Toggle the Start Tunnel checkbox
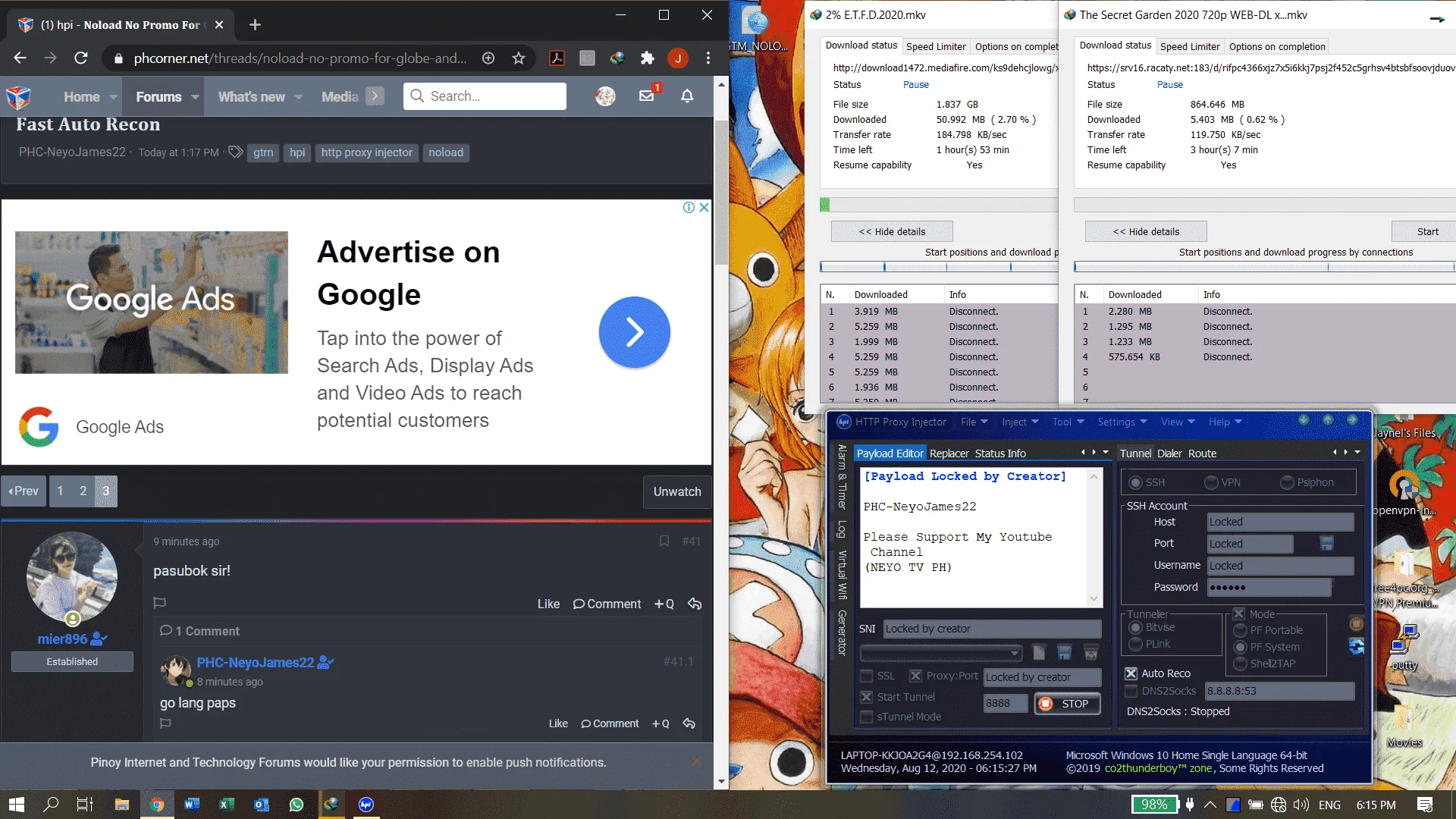Image resolution: width=1456 pixels, height=819 pixels. click(867, 697)
